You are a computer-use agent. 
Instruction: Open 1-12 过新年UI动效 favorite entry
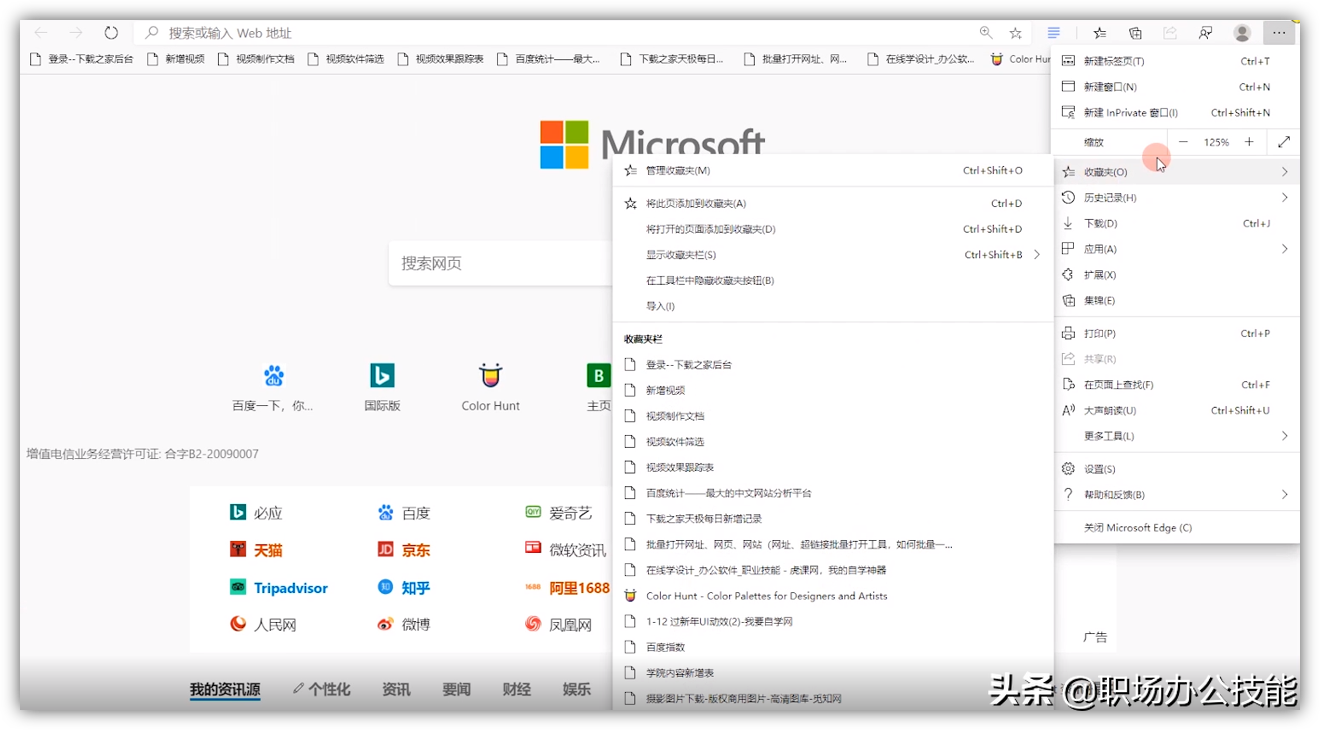[x=833, y=622]
